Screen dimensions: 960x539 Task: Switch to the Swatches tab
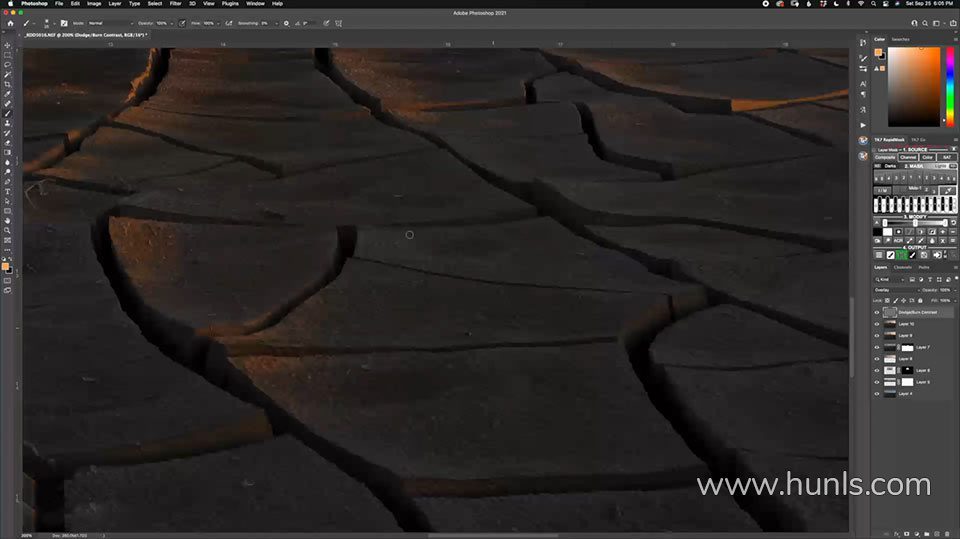coord(900,39)
